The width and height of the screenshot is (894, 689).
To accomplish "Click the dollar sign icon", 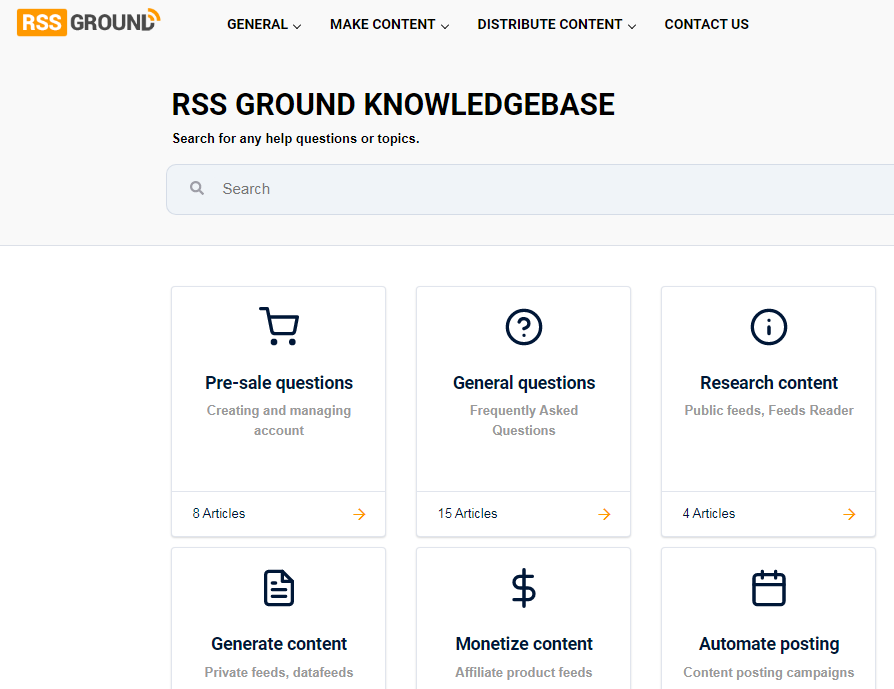I will tap(523, 588).
